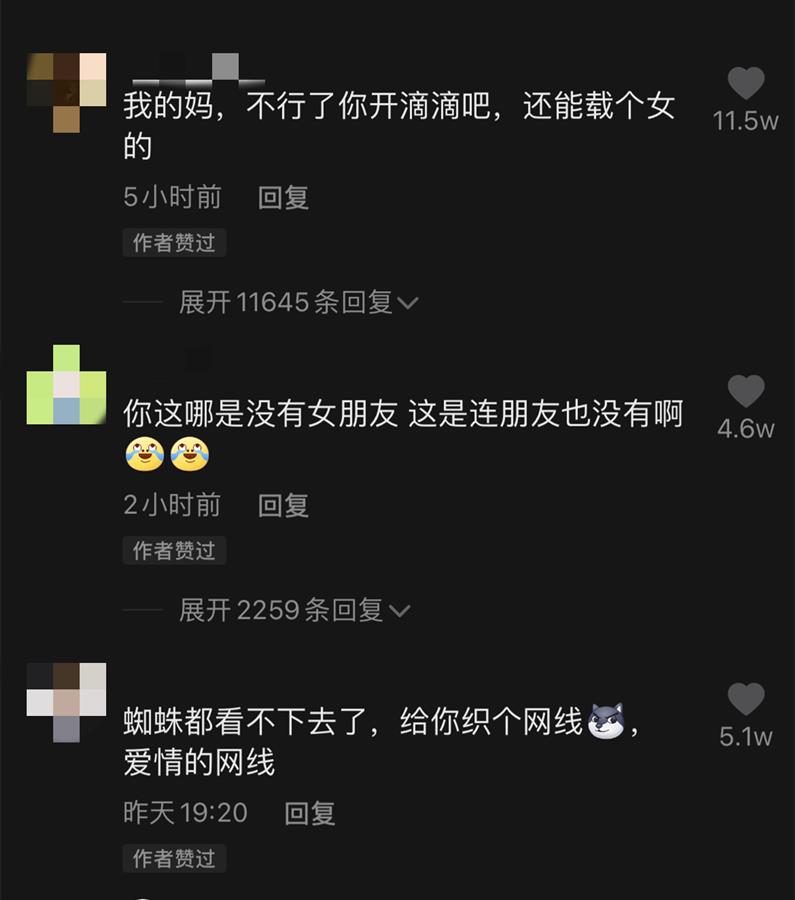The height and width of the screenshot is (900, 795).
Task: Tap the husky dog emoji in spider comment
Action: click(x=607, y=720)
